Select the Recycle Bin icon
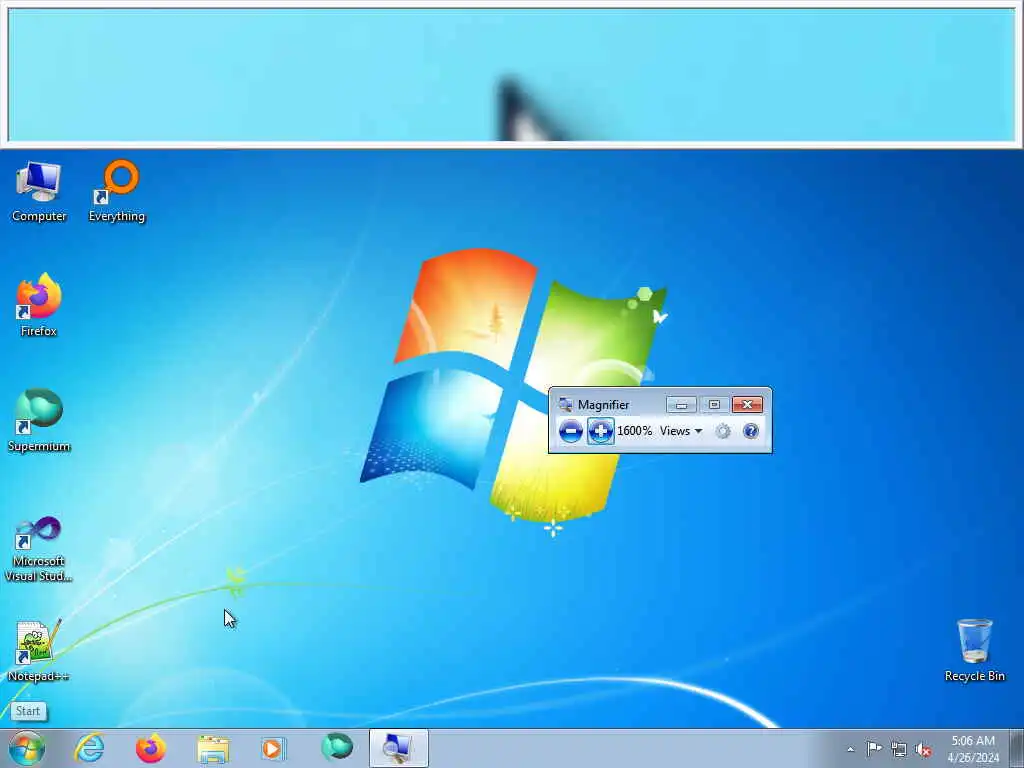Screen dimensions: 1024x768 coord(974,650)
